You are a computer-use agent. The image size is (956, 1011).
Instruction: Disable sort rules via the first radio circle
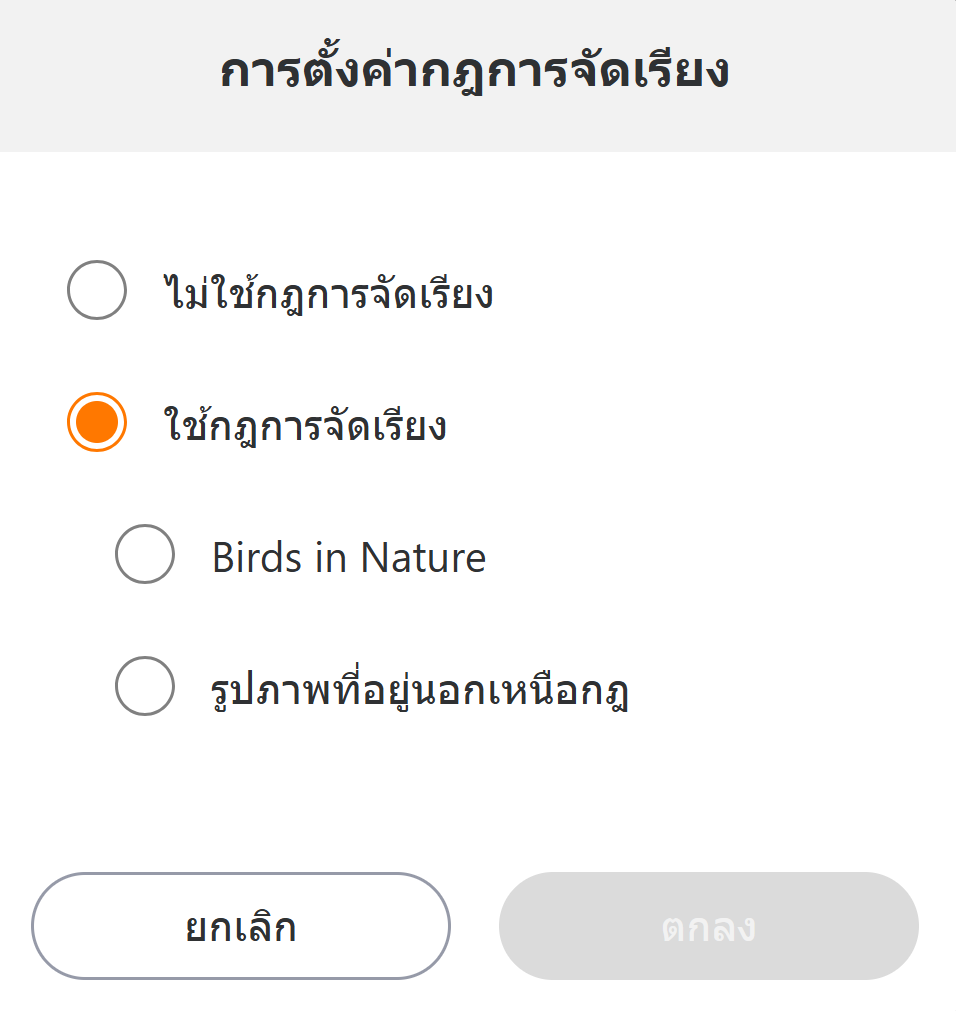97,290
